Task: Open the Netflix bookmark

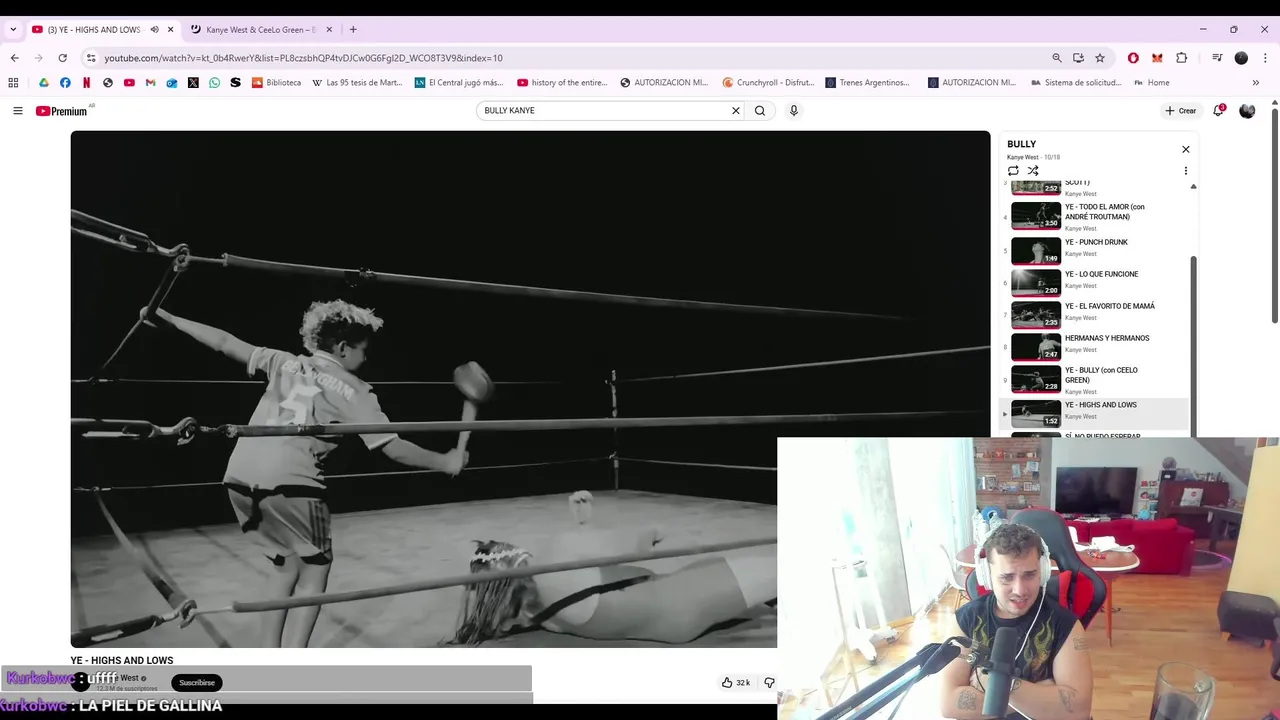Action: coord(86,83)
